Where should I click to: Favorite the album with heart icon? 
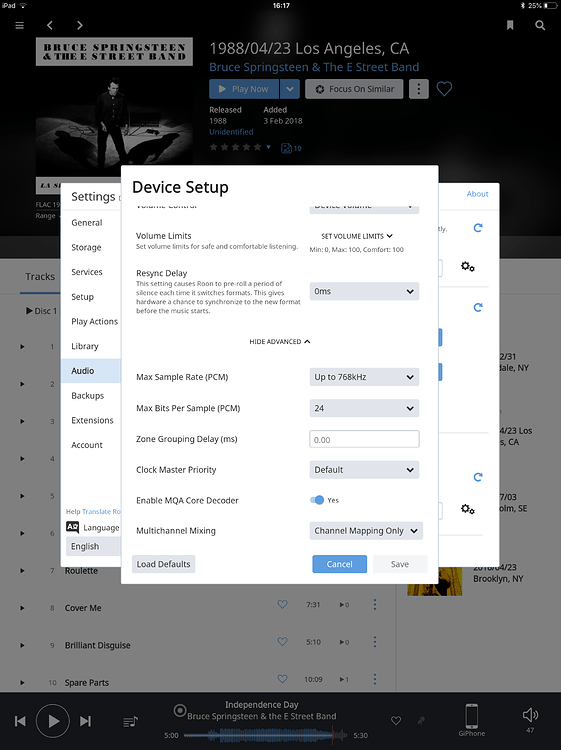(444, 88)
